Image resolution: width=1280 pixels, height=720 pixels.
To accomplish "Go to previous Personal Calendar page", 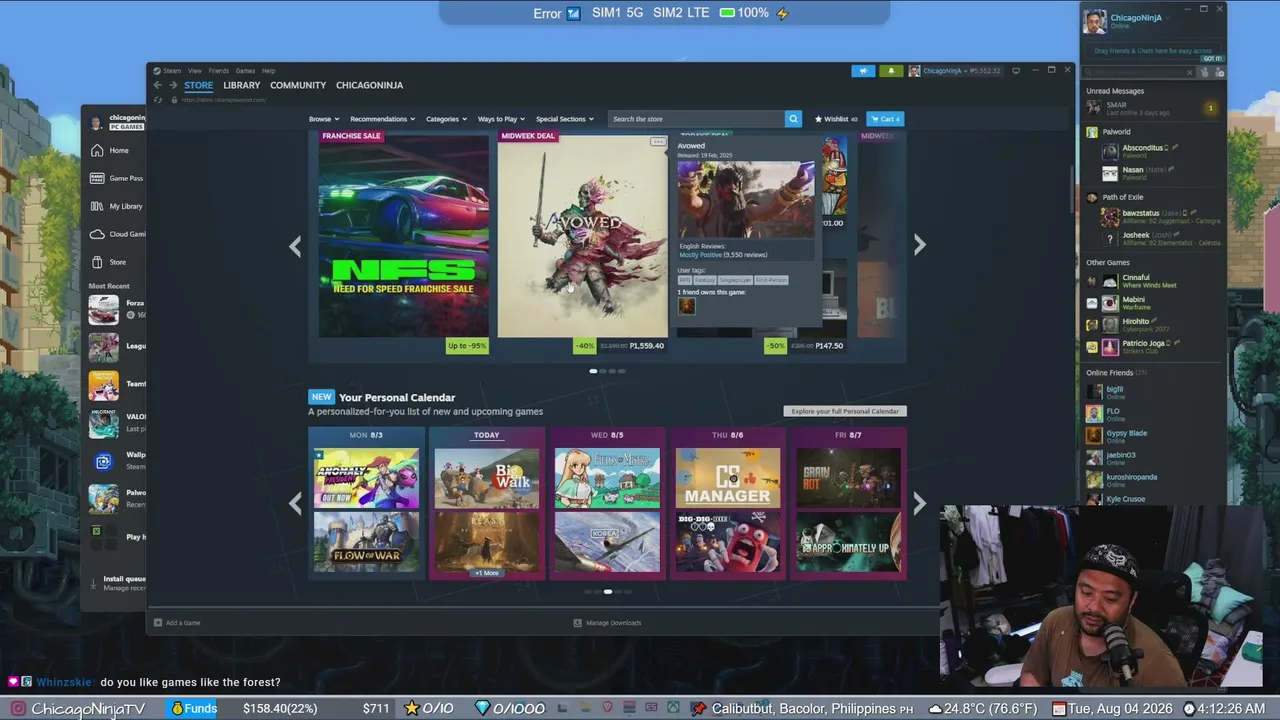I will pyautogui.click(x=295, y=503).
